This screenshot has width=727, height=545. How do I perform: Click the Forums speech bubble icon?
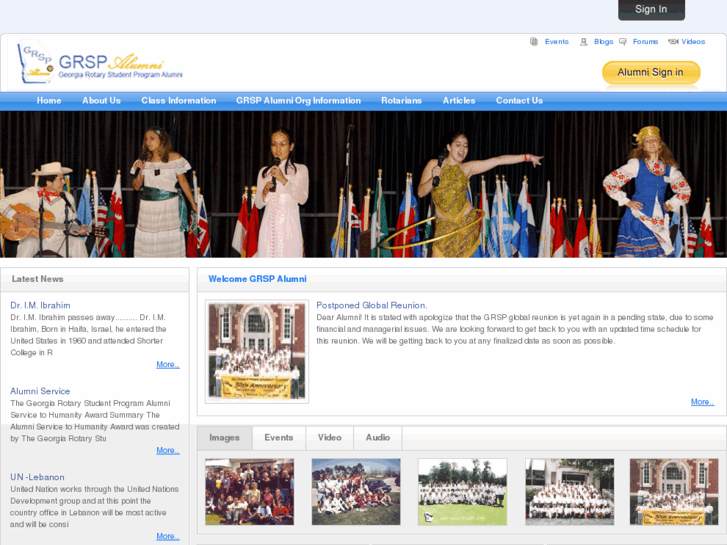623,42
